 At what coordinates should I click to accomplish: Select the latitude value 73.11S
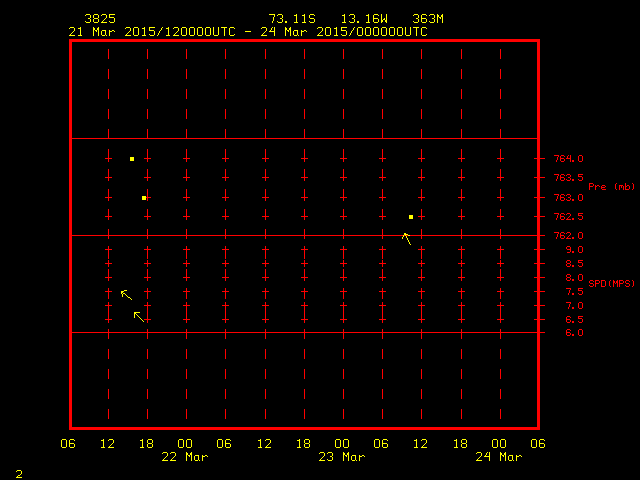tap(292, 19)
